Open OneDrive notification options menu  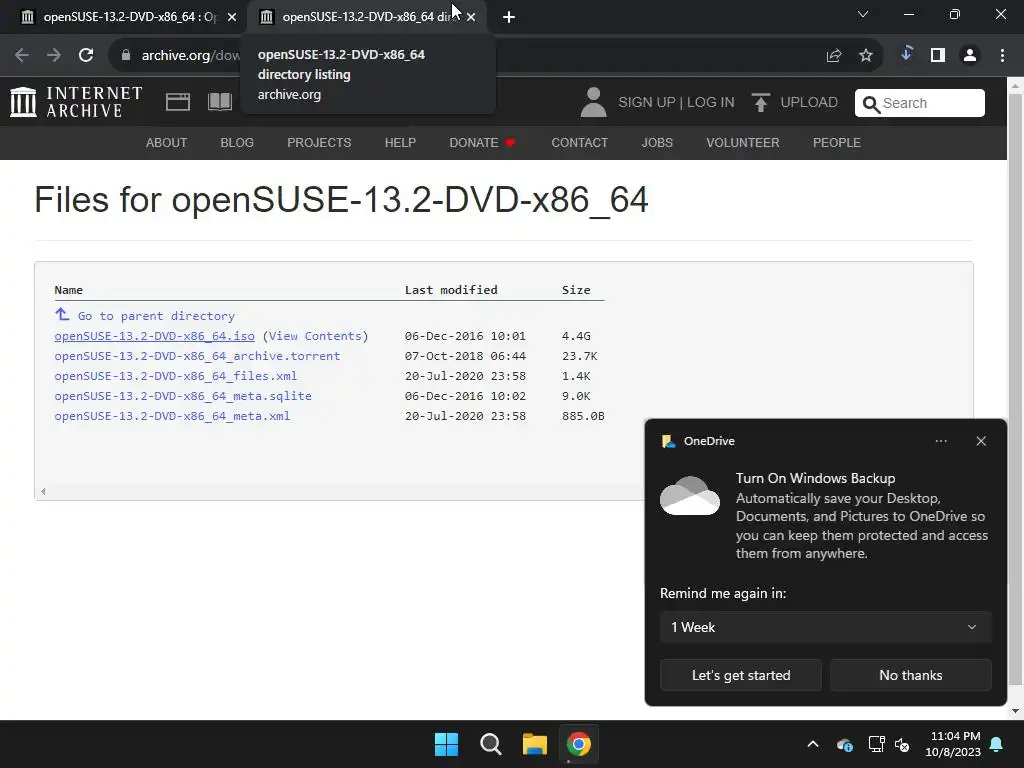(941, 441)
